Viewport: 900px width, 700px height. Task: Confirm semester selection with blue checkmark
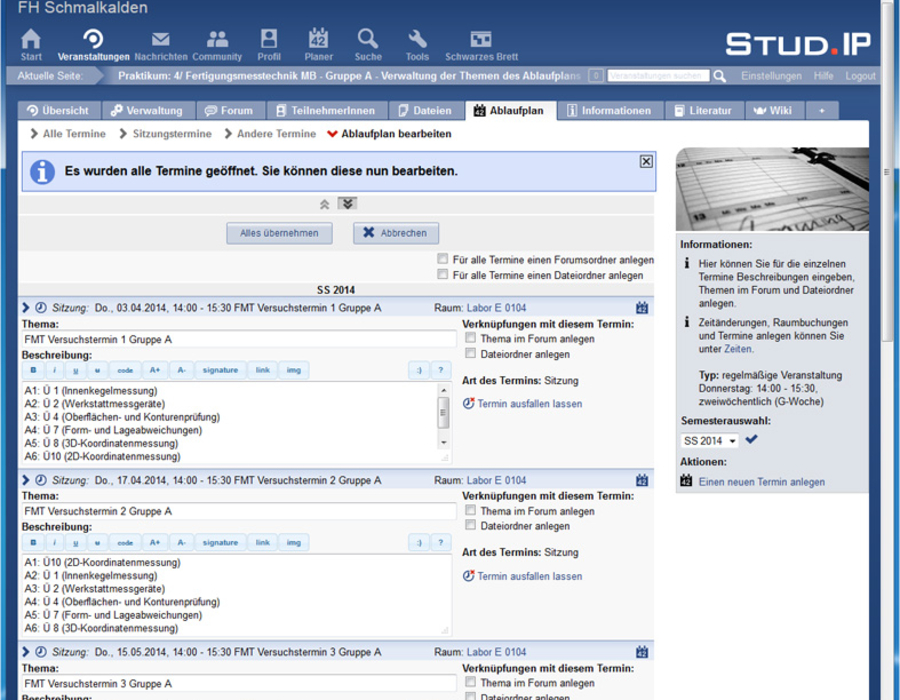751,440
